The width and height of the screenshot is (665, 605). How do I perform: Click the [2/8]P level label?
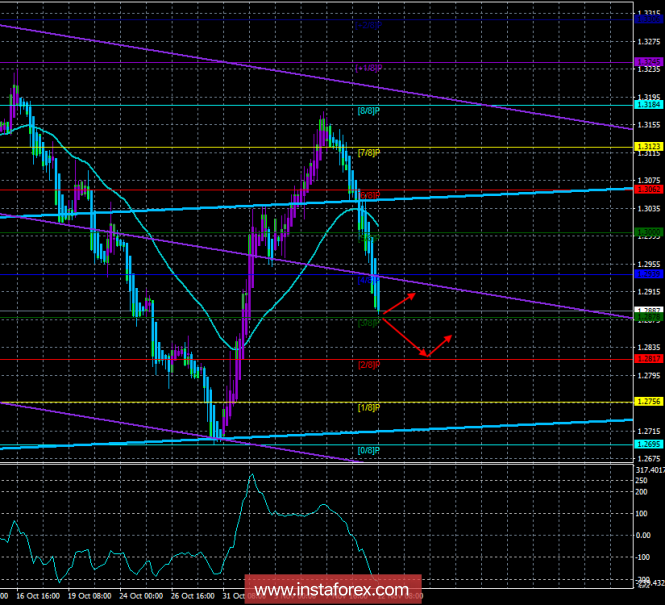click(369, 365)
